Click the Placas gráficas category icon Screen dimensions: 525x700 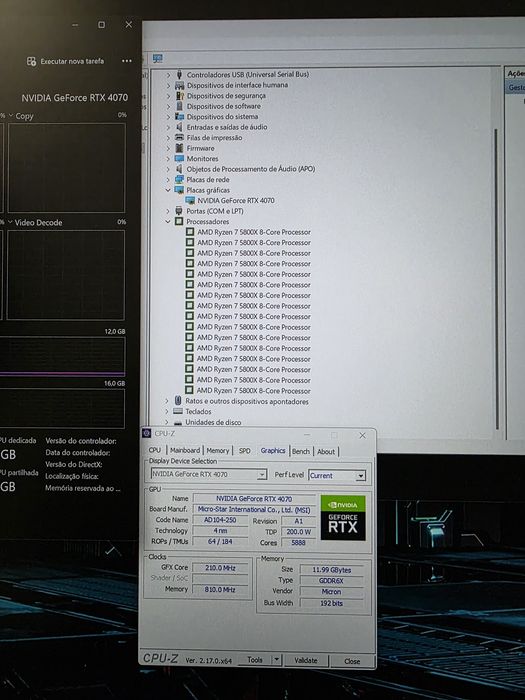[x=179, y=190]
